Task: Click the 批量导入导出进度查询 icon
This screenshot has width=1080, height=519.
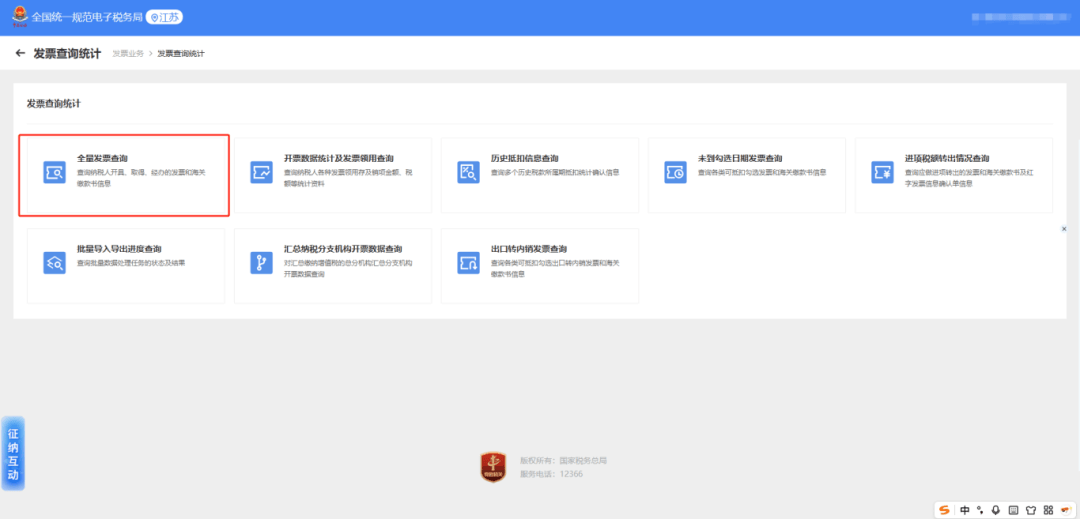Action: pos(54,263)
